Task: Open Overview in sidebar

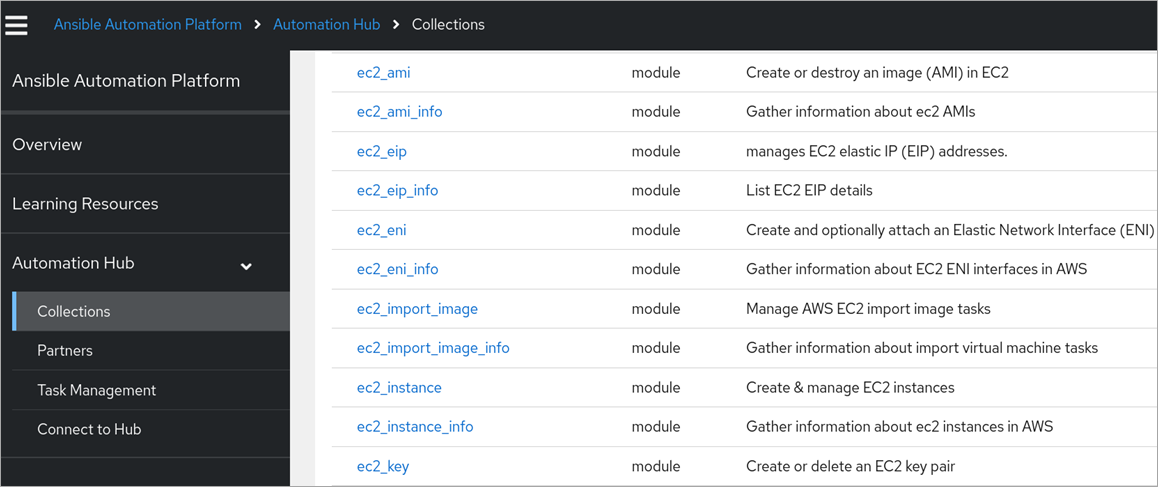Action: tap(47, 145)
